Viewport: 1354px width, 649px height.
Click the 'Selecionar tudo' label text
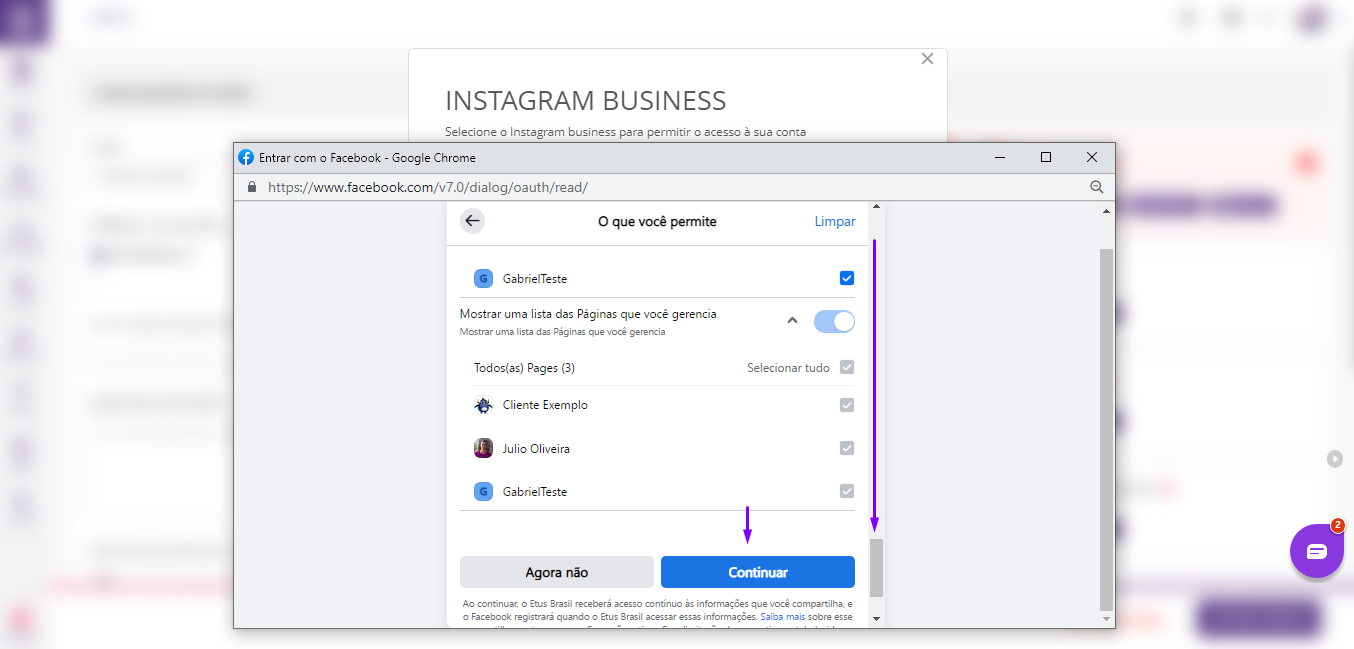pos(788,368)
